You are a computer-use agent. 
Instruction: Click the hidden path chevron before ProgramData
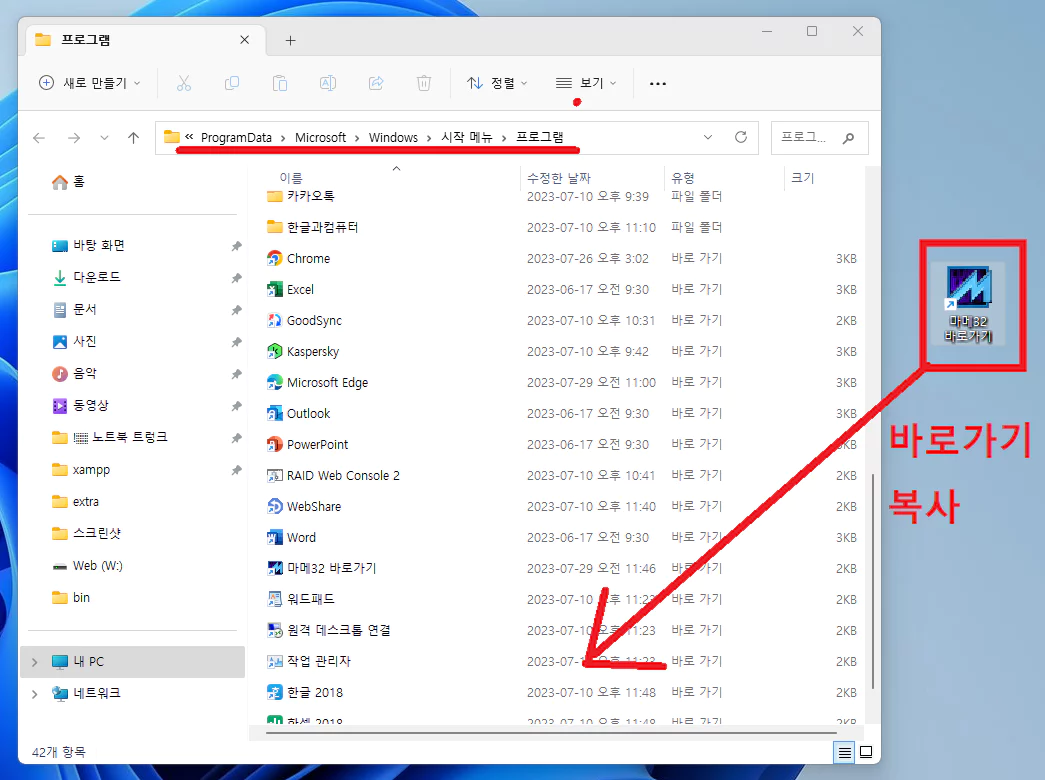(189, 137)
